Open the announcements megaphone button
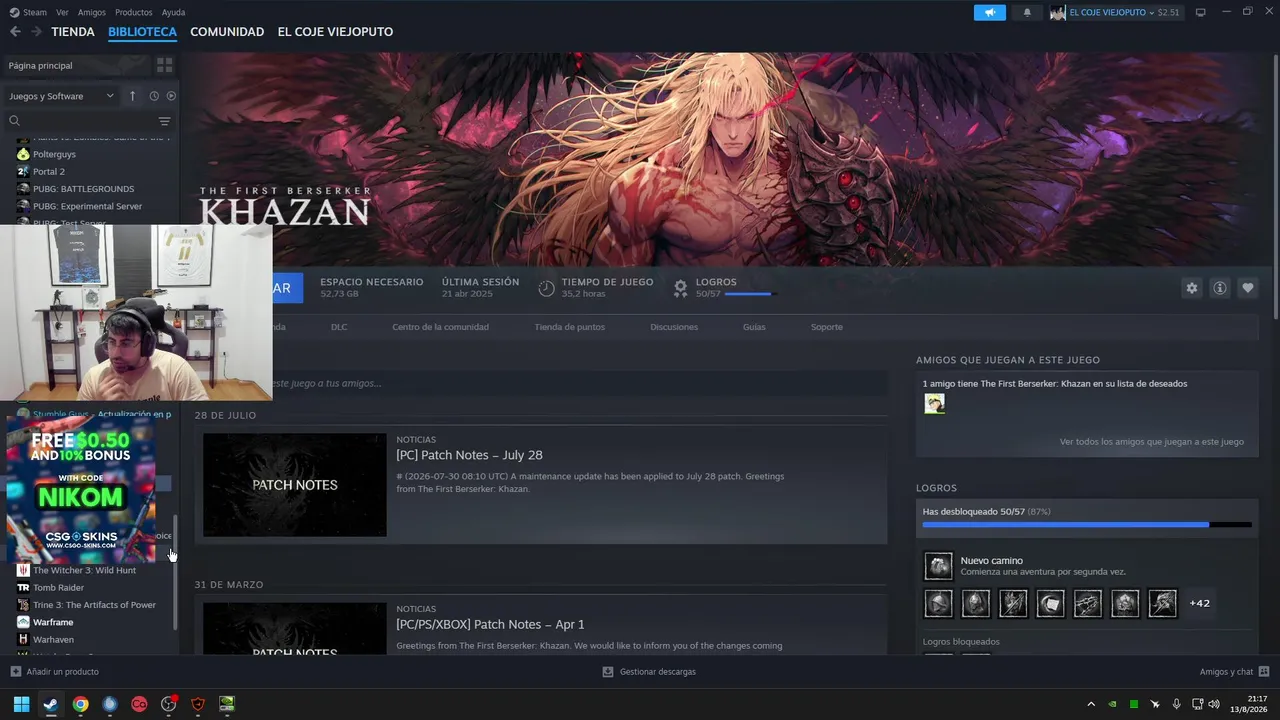 [990, 12]
